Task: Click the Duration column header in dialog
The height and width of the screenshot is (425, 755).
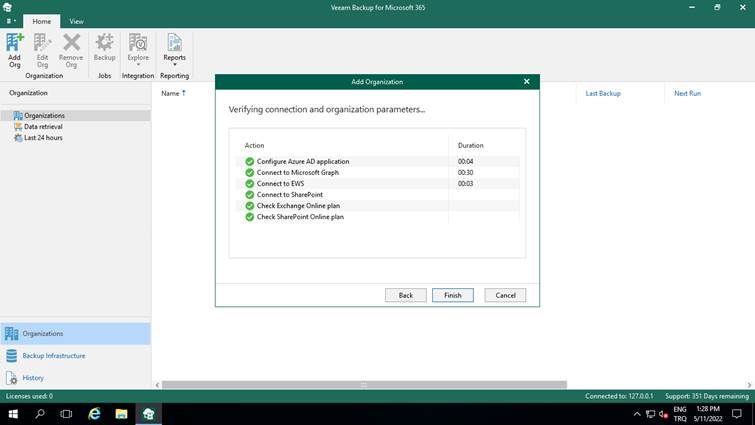Action: click(x=470, y=145)
